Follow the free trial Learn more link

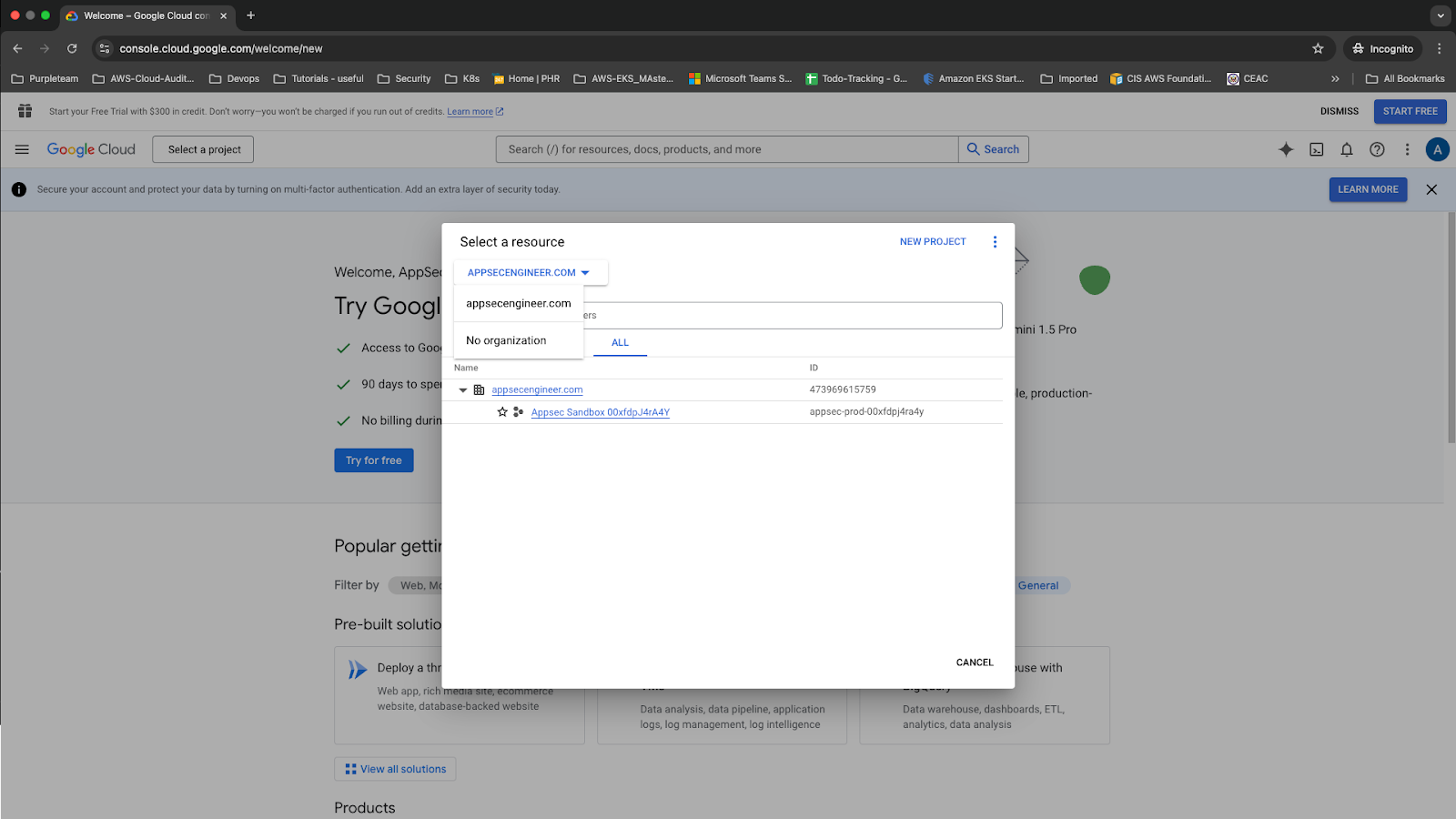pyautogui.click(x=475, y=112)
